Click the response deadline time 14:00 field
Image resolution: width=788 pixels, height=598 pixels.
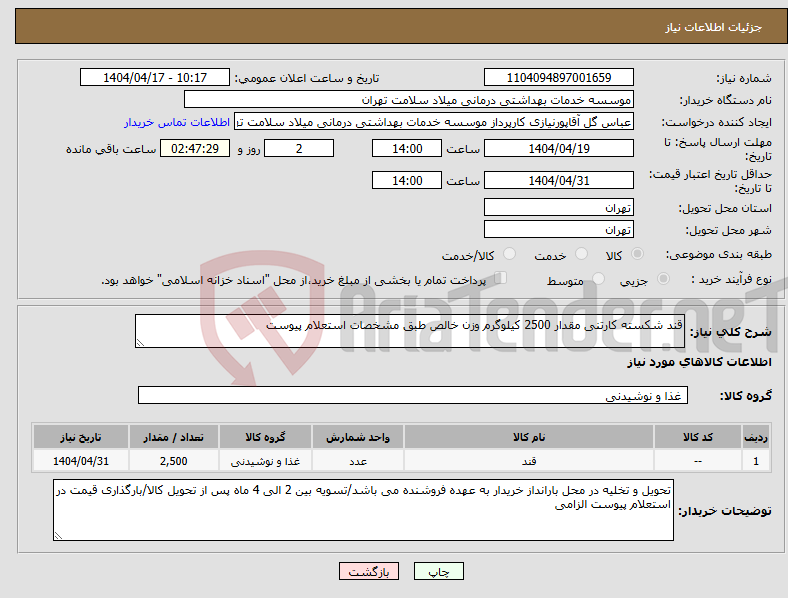click(407, 148)
